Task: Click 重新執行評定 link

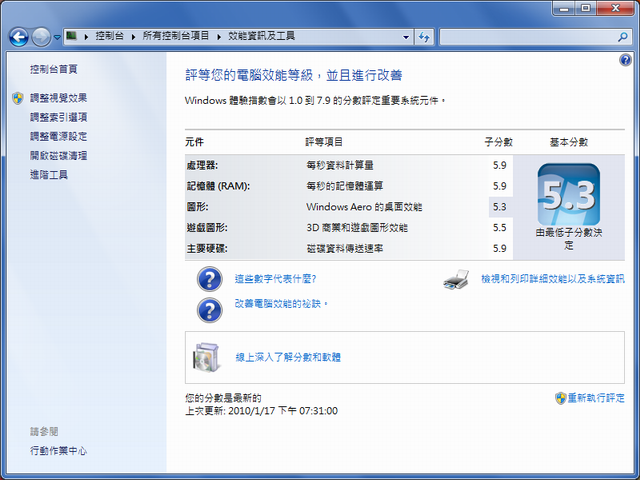Action: 596,398
